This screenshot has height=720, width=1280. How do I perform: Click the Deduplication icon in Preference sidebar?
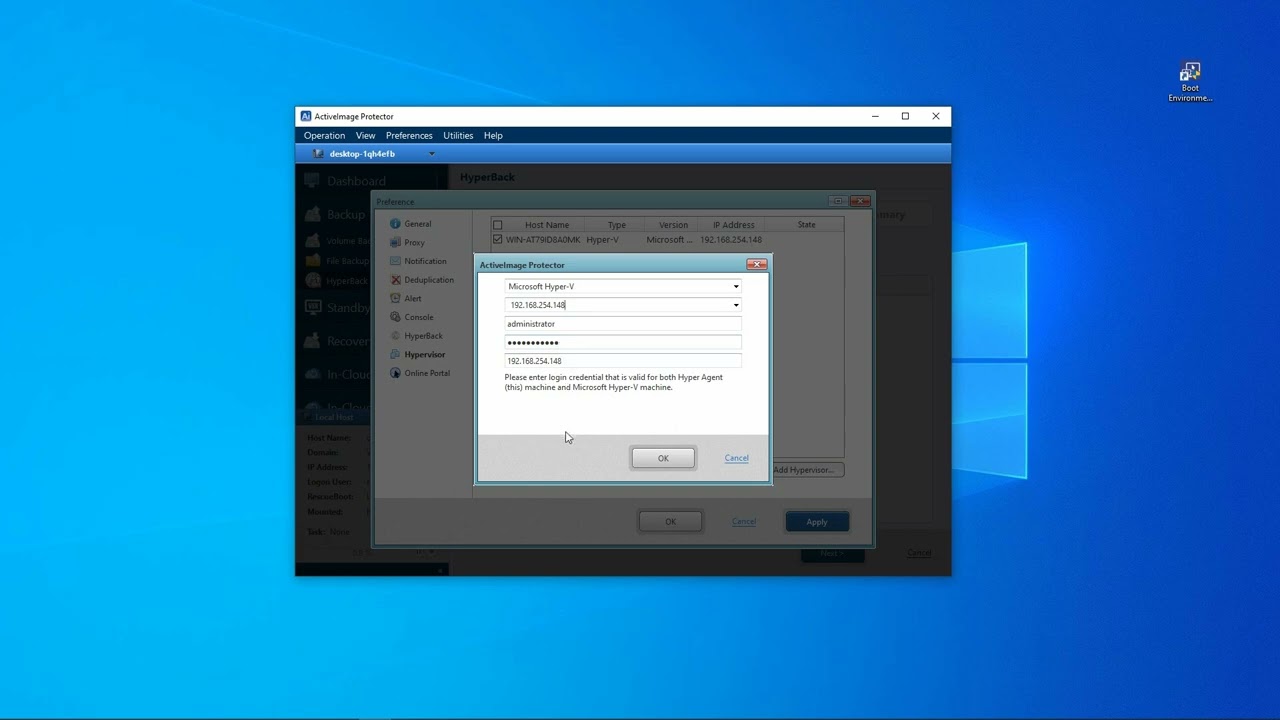click(395, 280)
